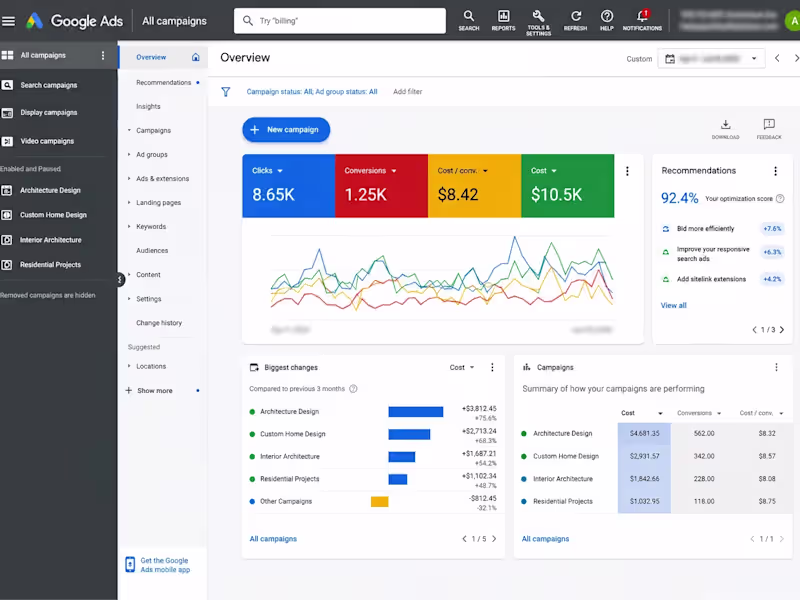800x600 pixels.
Task: Collapse the side navigation panel handle
Action: pos(120,279)
